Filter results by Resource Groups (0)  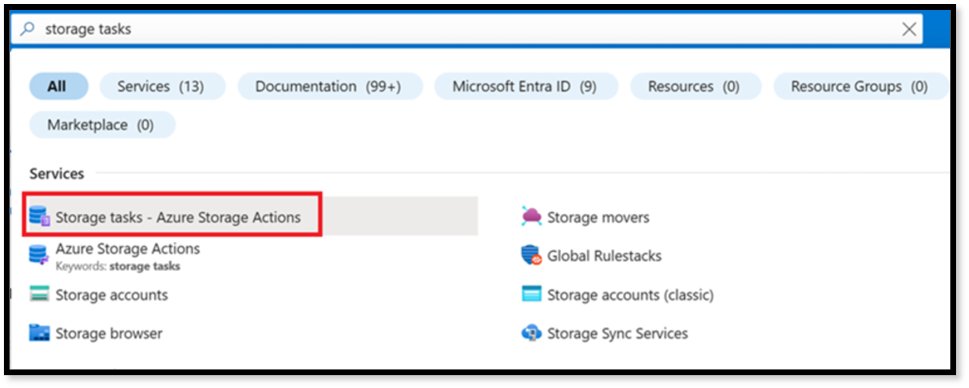(x=860, y=86)
